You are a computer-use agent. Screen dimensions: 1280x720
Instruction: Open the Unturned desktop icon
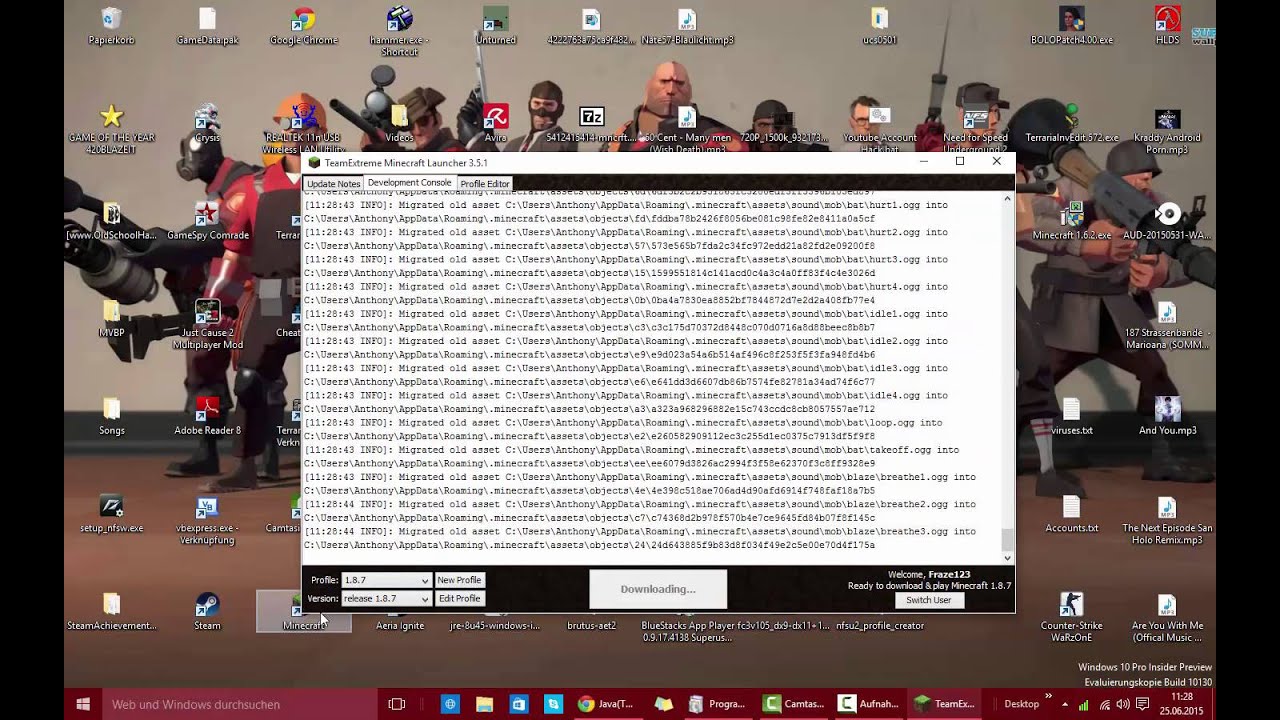click(x=495, y=26)
